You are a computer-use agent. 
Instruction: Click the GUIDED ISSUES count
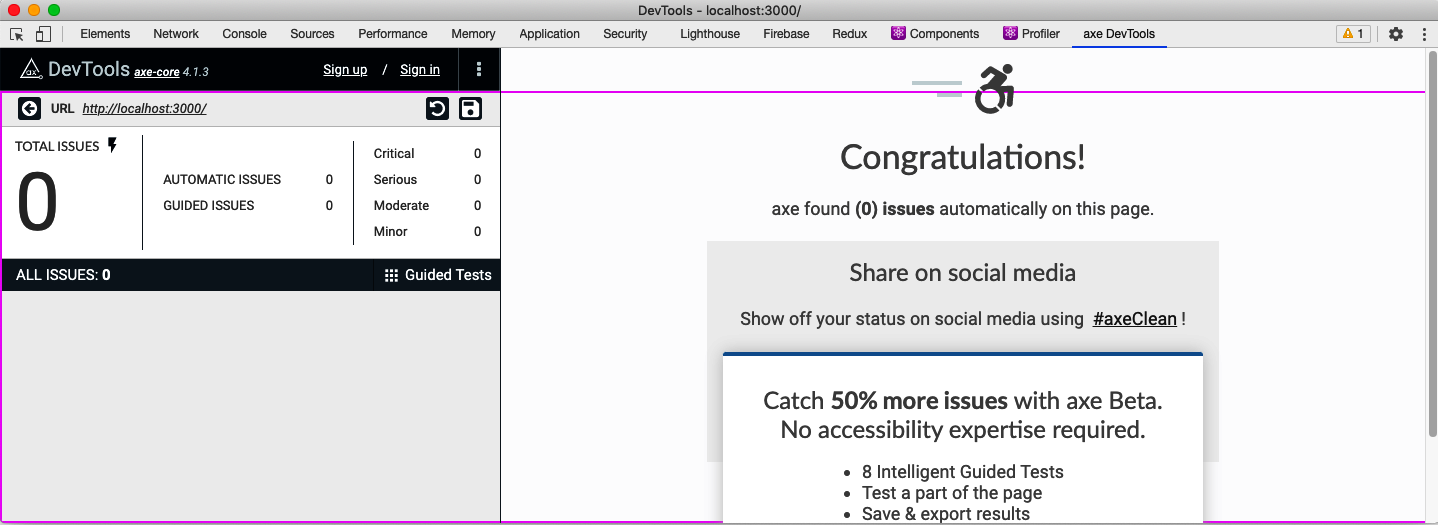point(329,206)
